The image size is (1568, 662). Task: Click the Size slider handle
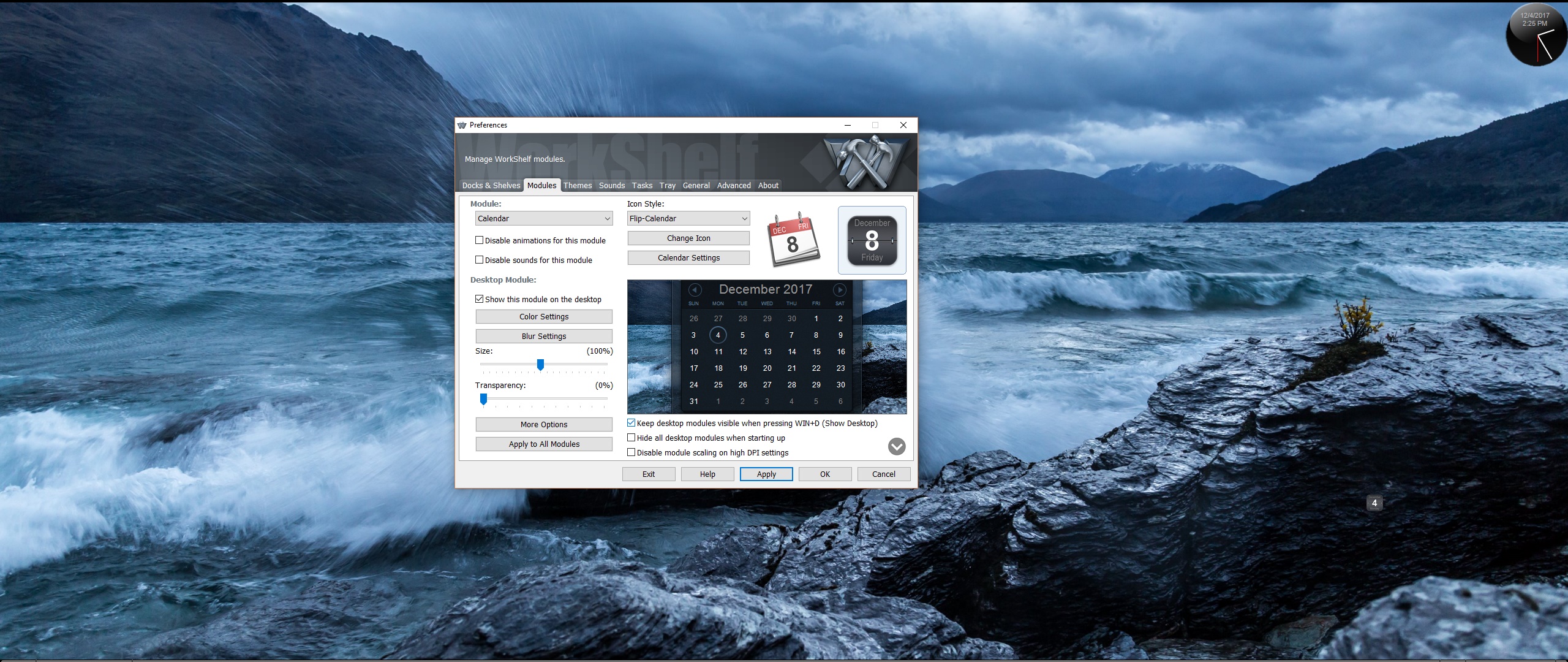(540, 365)
